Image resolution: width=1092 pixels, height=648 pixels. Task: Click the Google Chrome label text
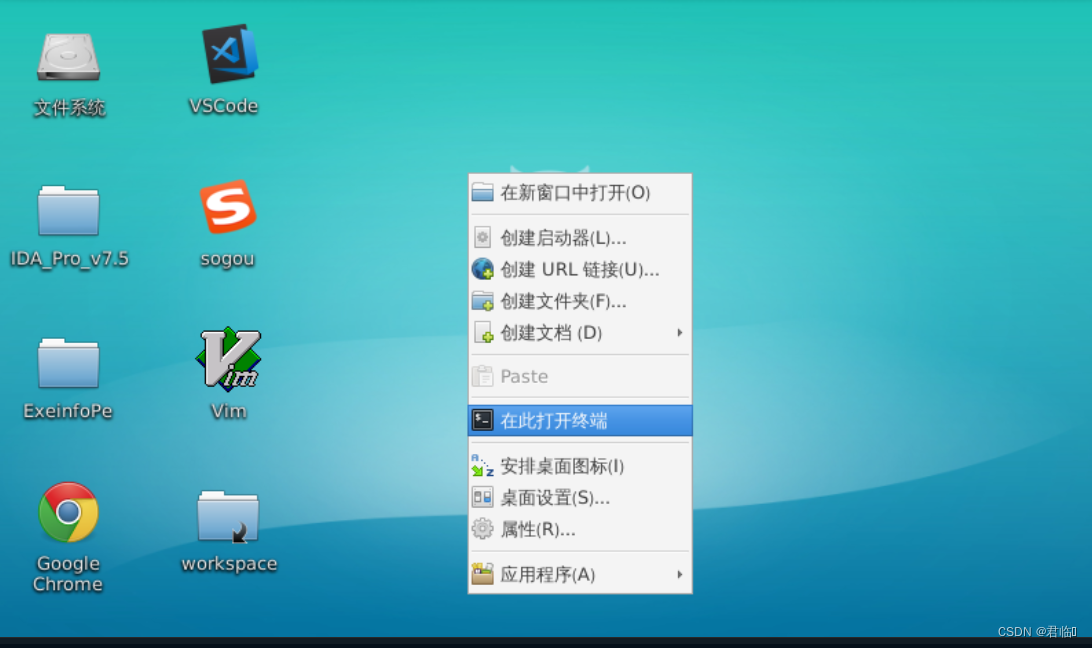[68, 573]
